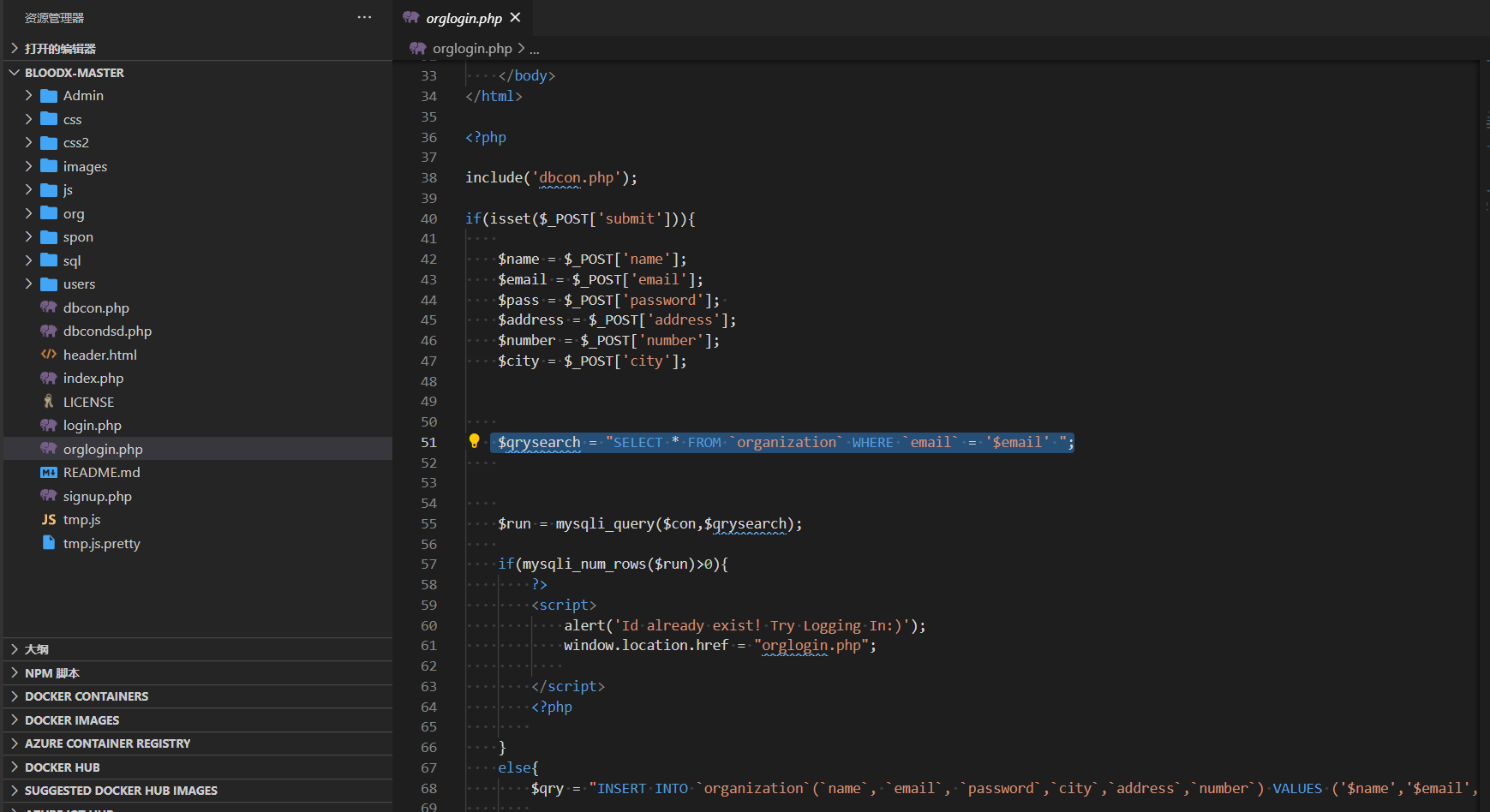Click the JS icon beside tmp.js
This screenshot has width=1490, height=812.
[x=49, y=519]
